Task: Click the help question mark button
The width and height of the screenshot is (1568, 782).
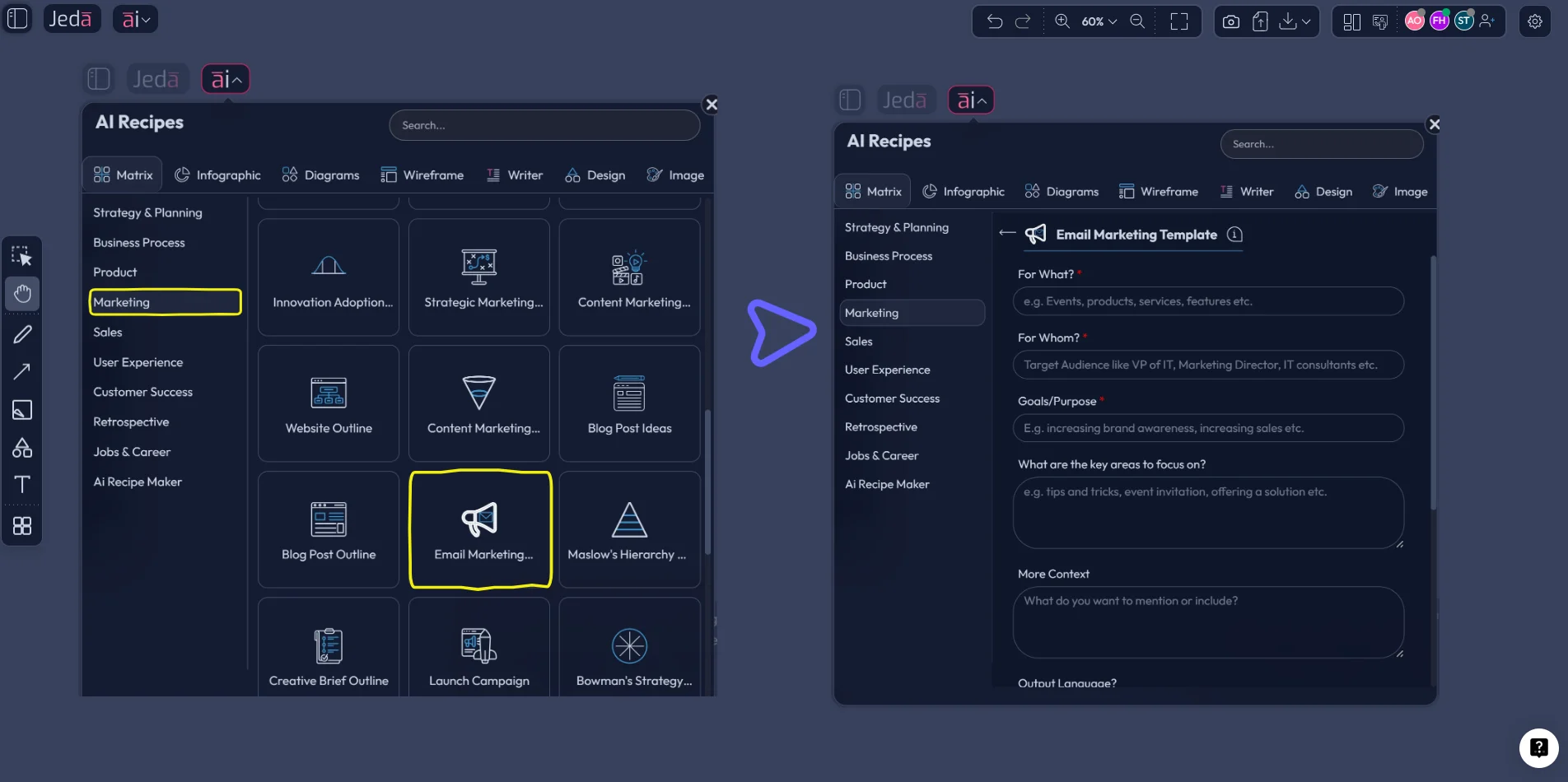Action: (1538, 747)
